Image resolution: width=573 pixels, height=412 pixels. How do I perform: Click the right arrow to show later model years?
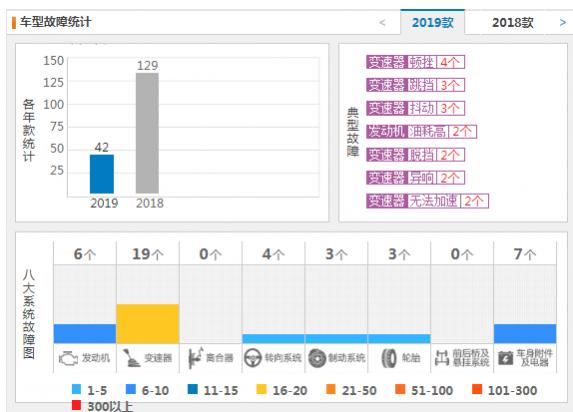563,23
